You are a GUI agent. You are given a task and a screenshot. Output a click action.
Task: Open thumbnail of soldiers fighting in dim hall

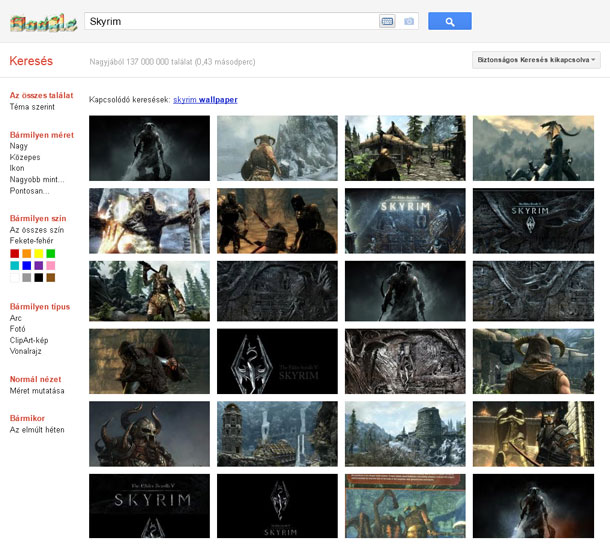tap(277, 221)
